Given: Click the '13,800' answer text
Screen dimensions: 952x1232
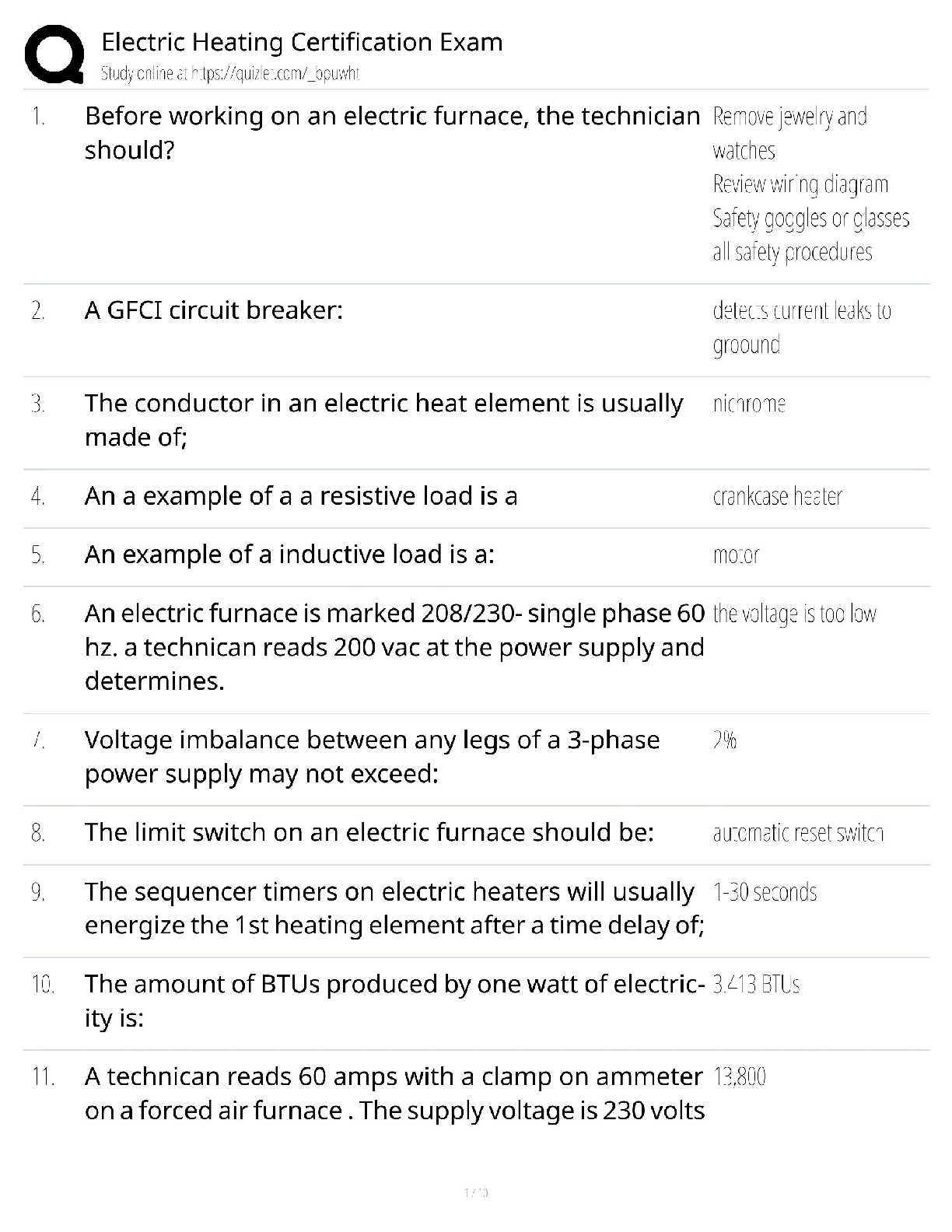Looking at the screenshot, I should 739,1077.
